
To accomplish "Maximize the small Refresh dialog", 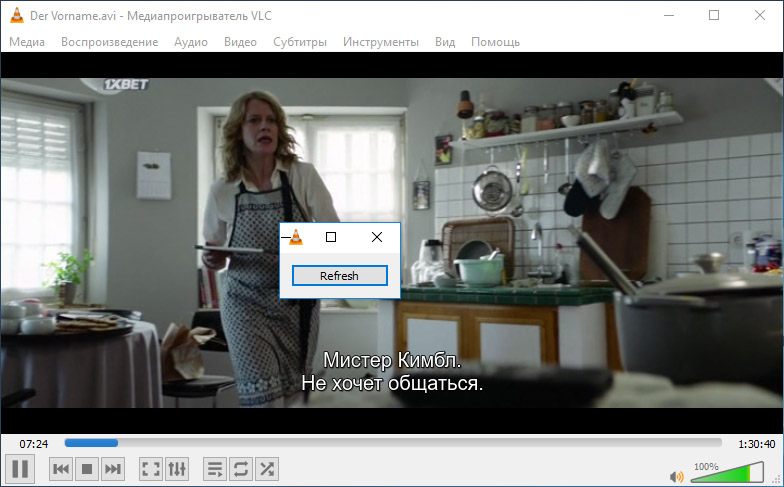I will point(330,237).
